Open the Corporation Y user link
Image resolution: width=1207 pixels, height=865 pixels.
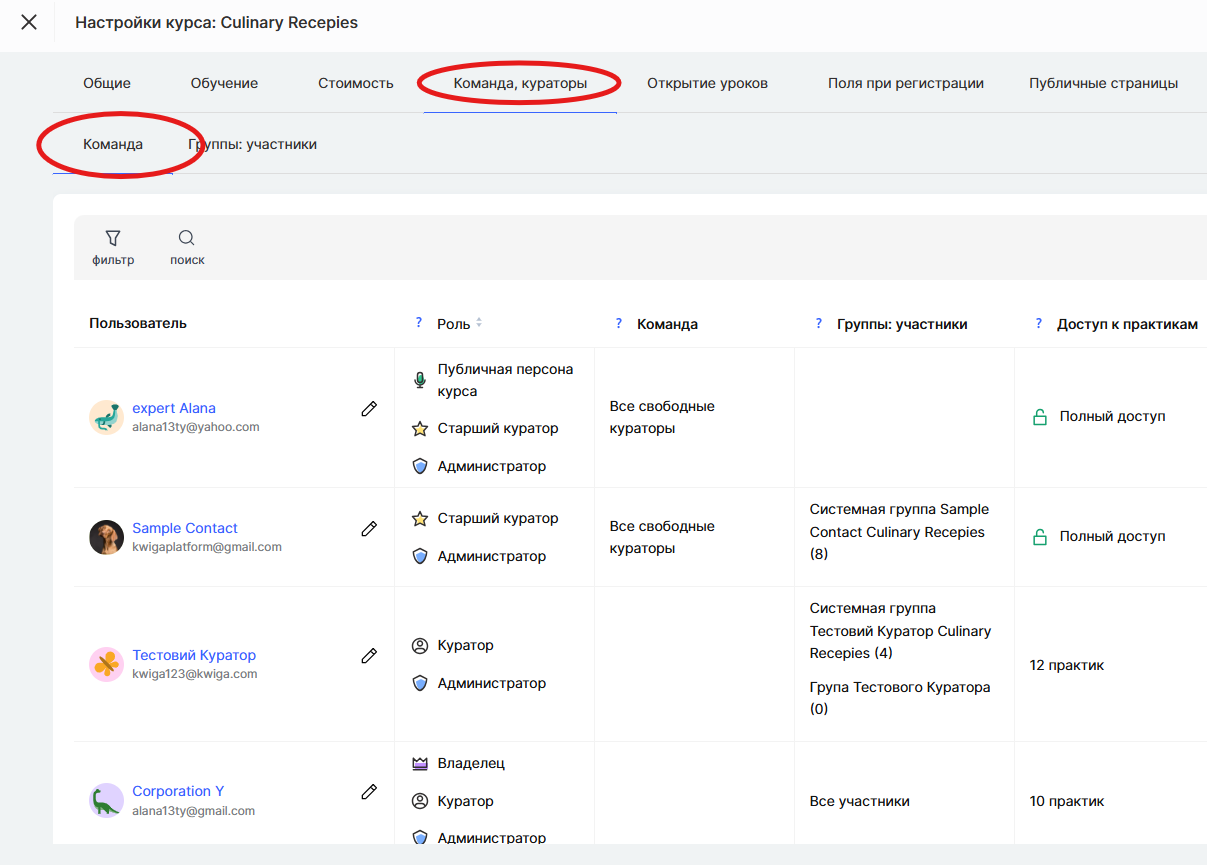coord(178,791)
